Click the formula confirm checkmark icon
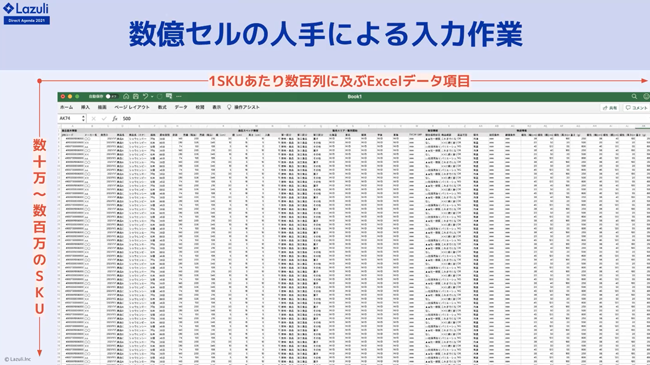 click(104, 119)
